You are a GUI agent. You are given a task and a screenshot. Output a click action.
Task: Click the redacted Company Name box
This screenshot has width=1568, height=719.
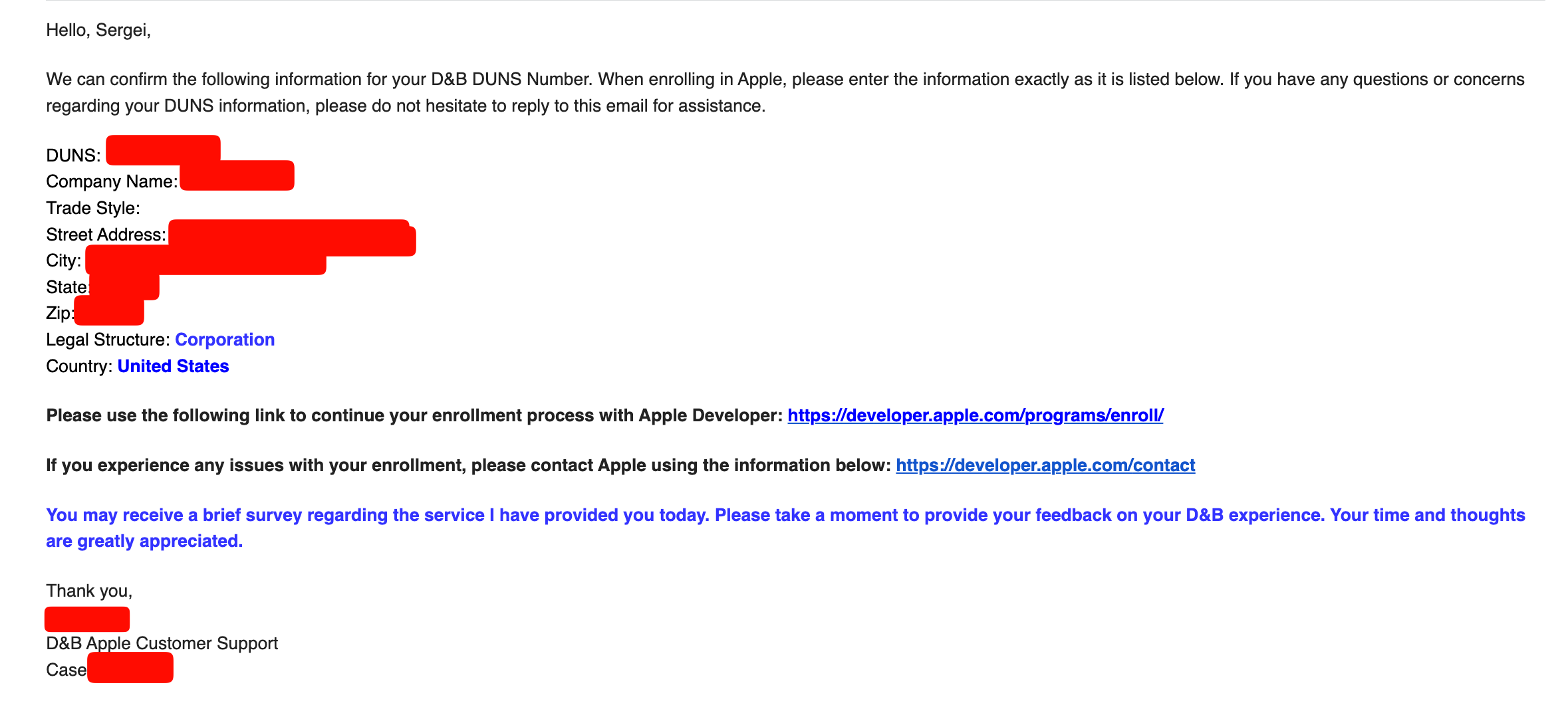(237, 176)
